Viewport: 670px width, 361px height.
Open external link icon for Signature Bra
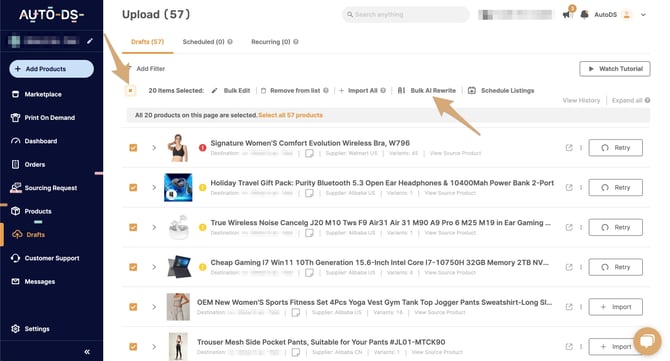pos(569,148)
